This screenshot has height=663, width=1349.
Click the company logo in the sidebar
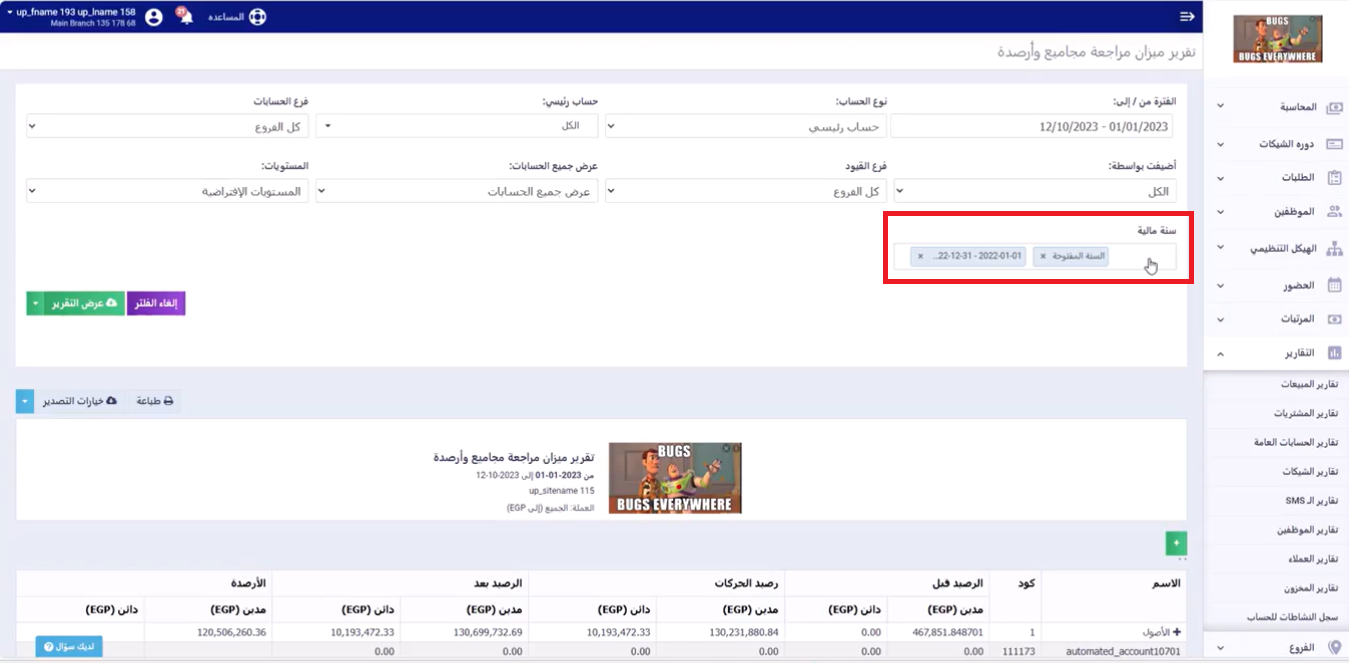1277,39
